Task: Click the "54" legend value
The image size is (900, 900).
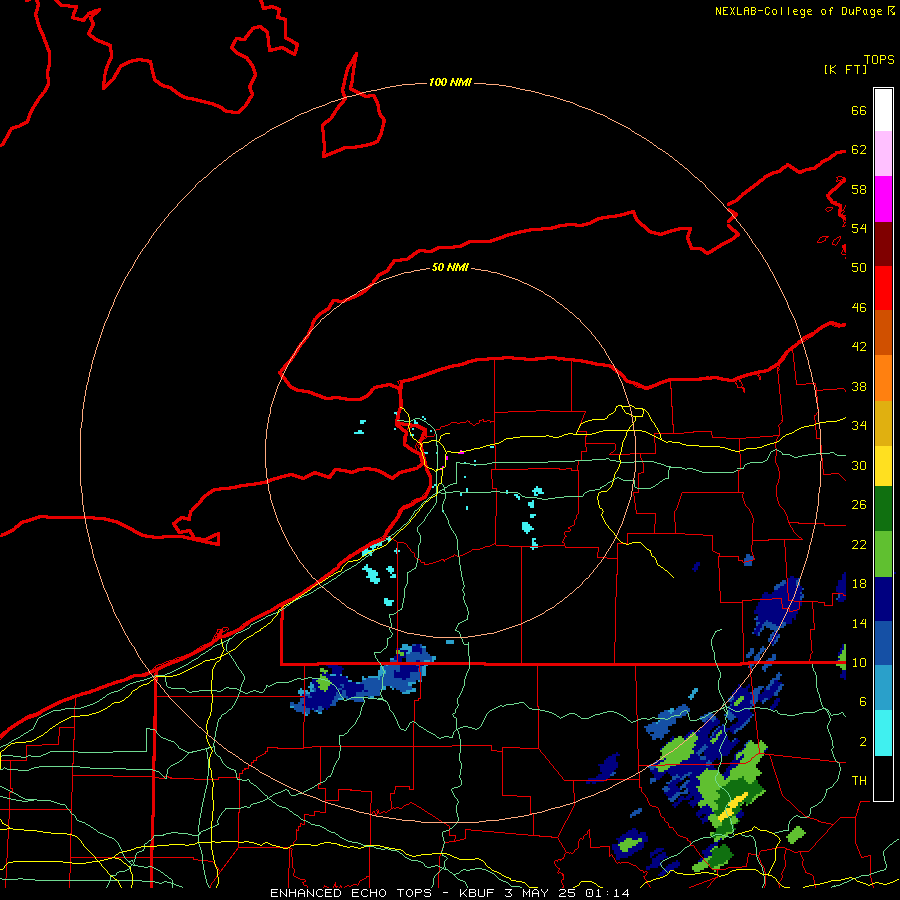Action: click(859, 228)
